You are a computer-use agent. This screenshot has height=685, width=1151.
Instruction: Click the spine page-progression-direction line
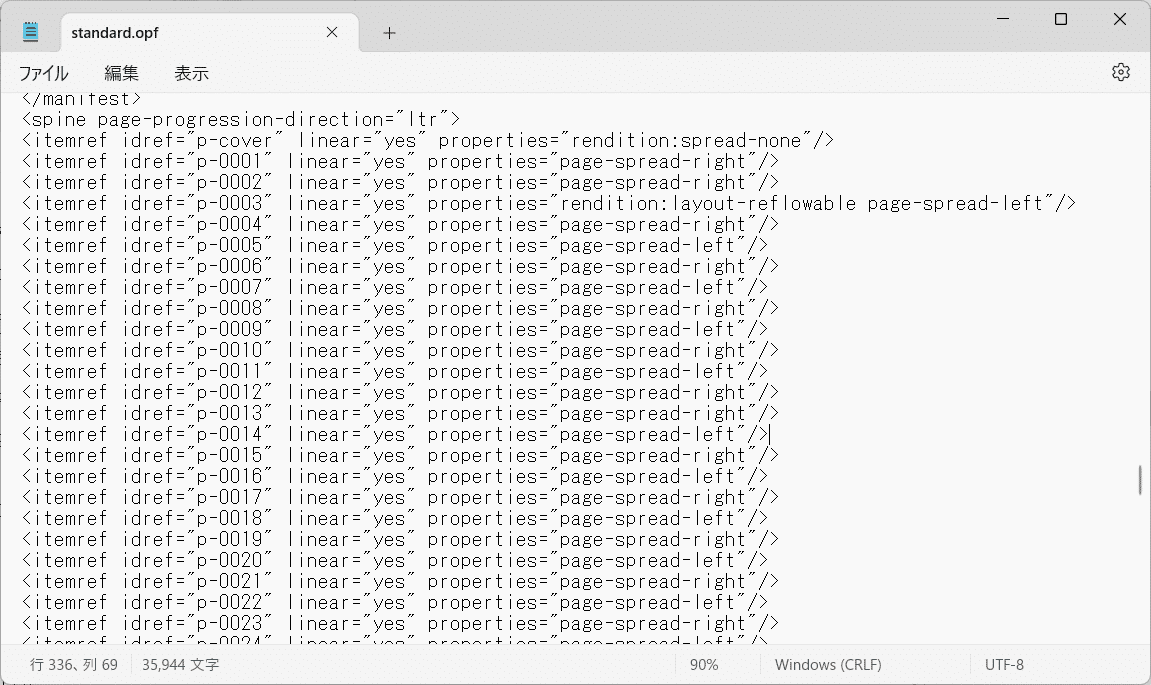(x=241, y=119)
